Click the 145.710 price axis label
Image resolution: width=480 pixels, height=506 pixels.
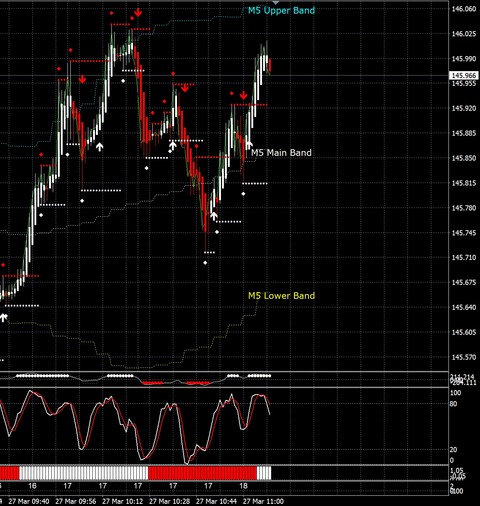(x=464, y=258)
